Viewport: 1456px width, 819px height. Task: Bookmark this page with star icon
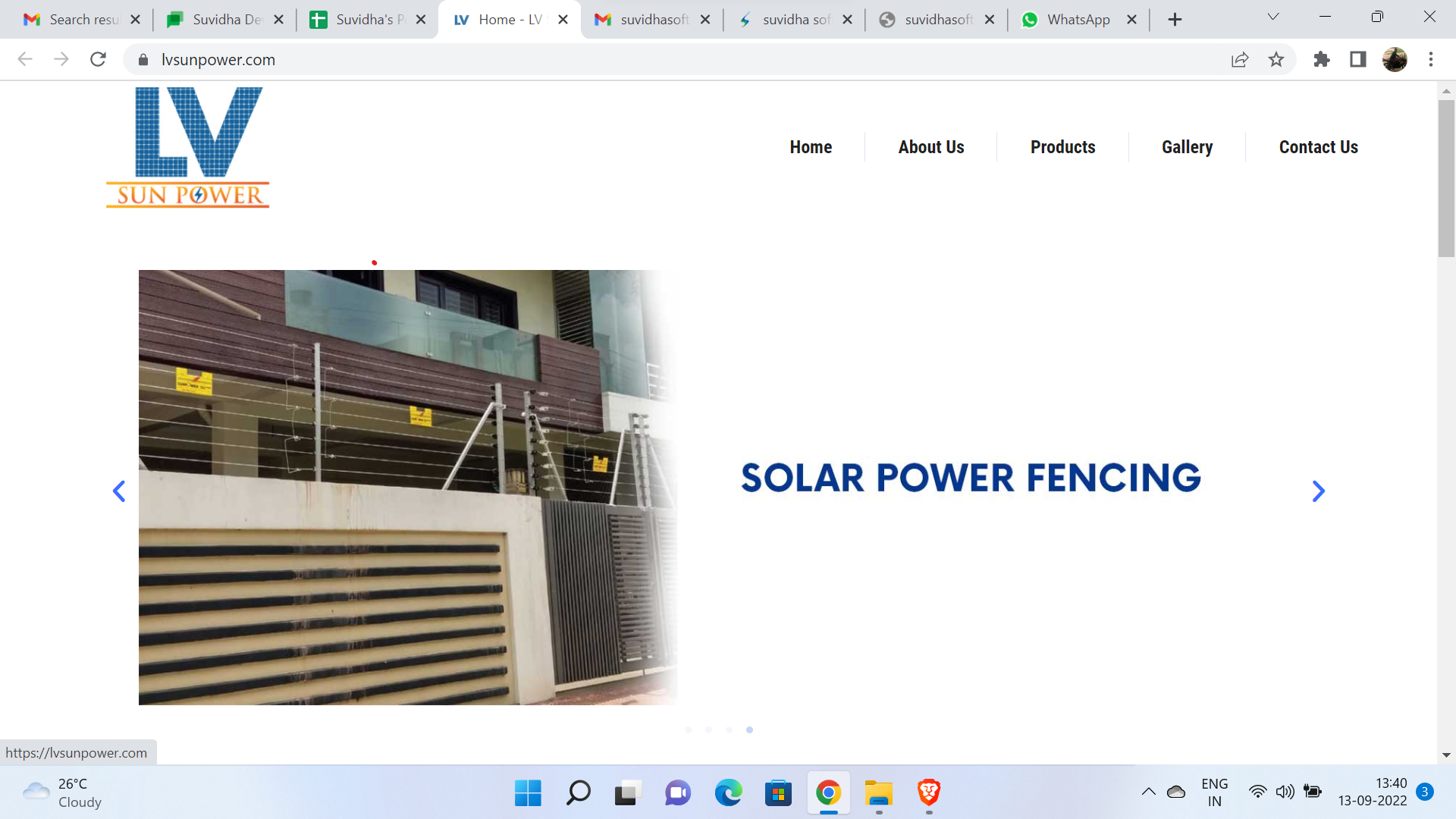[x=1276, y=59]
